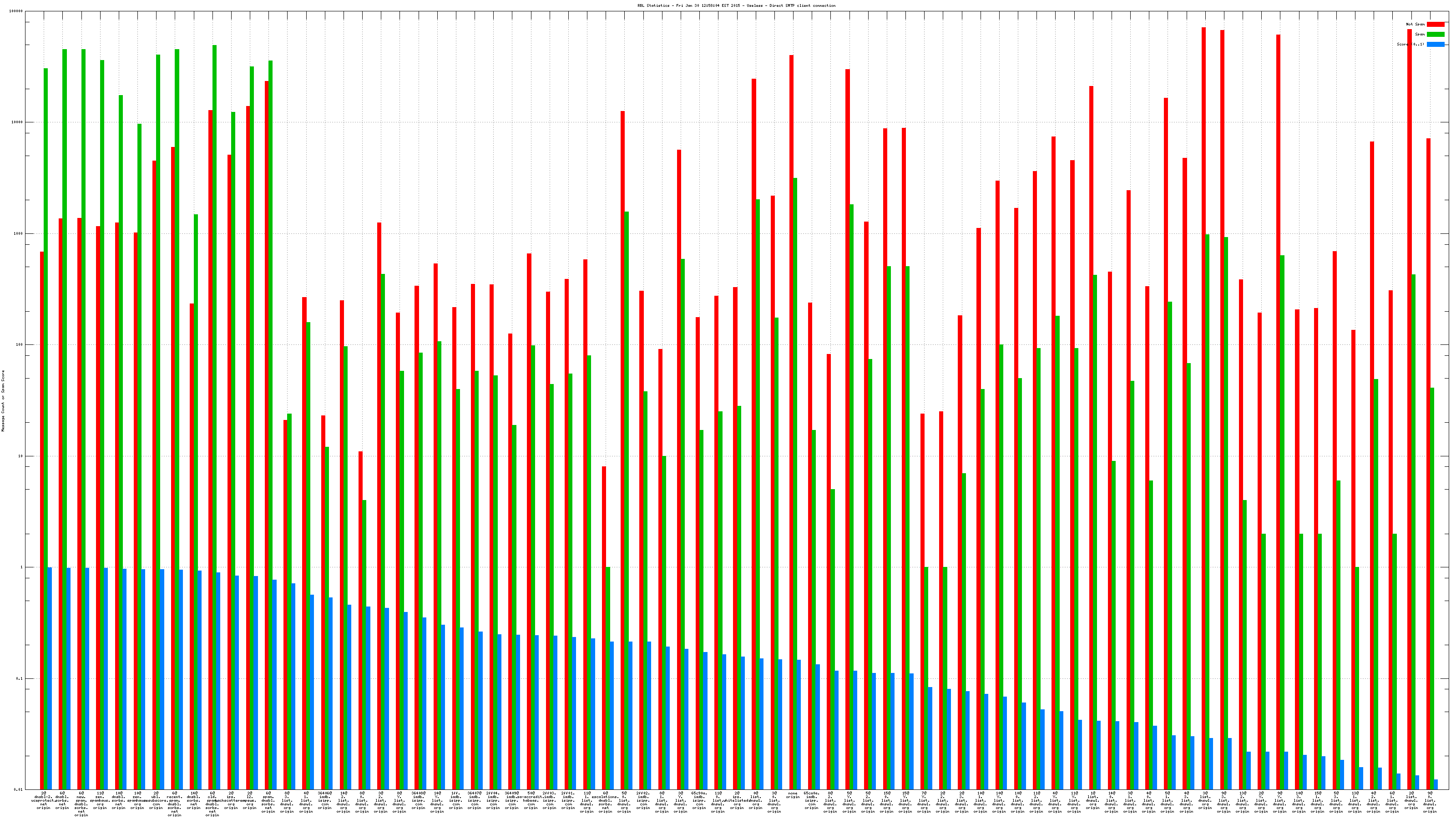Click the red bar above 'none origin'

791,396
